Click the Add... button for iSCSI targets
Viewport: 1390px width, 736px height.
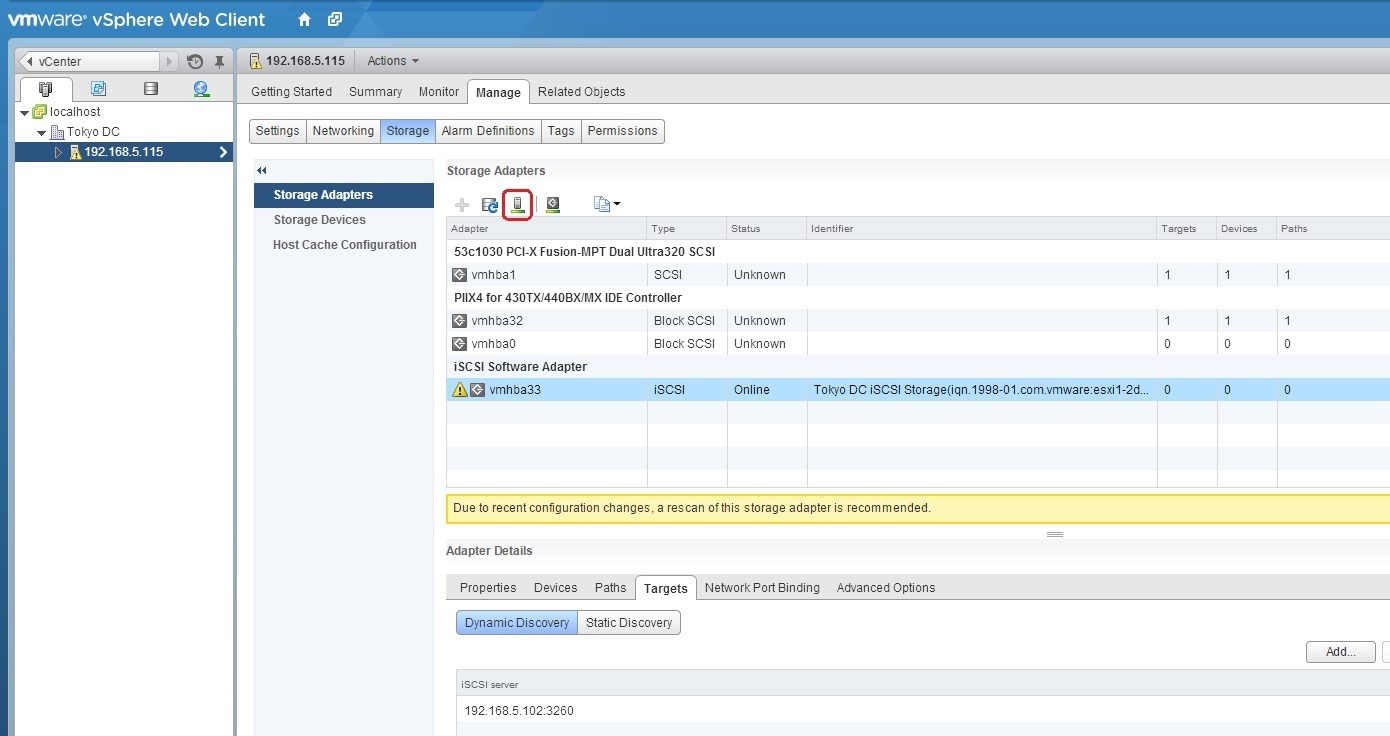tap(1340, 652)
